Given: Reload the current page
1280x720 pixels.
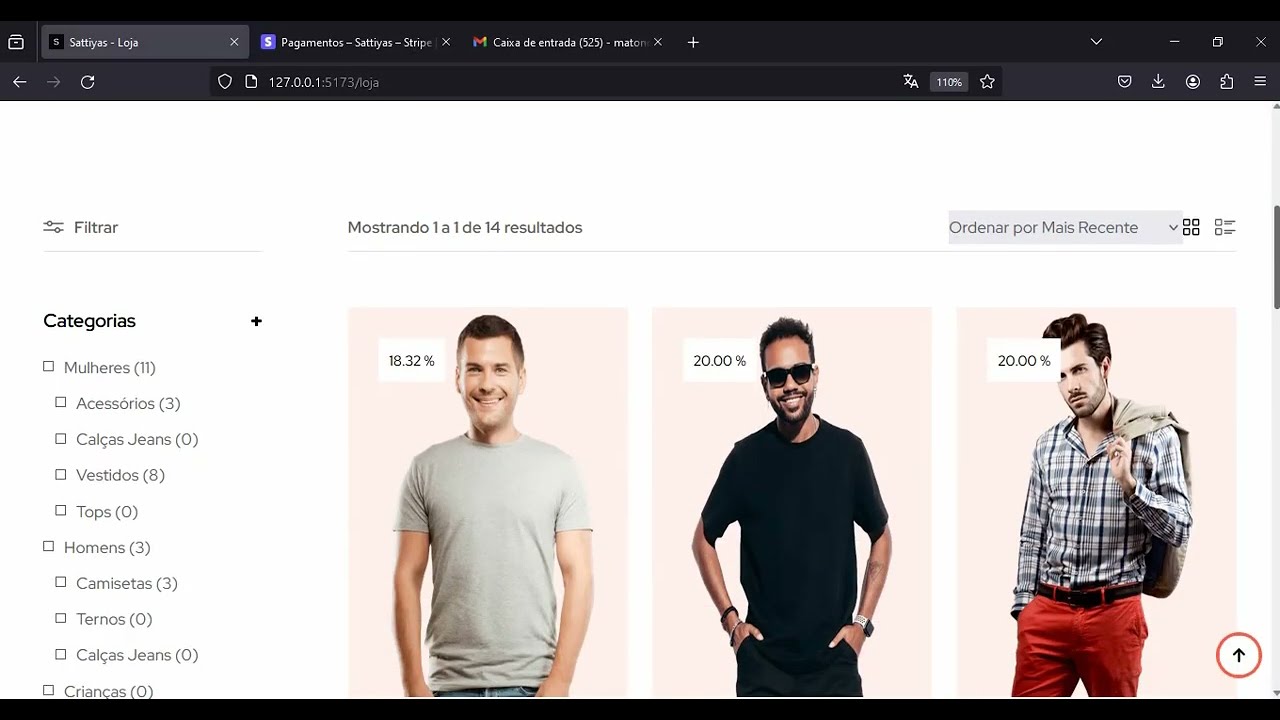Looking at the screenshot, I should pos(87,82).
